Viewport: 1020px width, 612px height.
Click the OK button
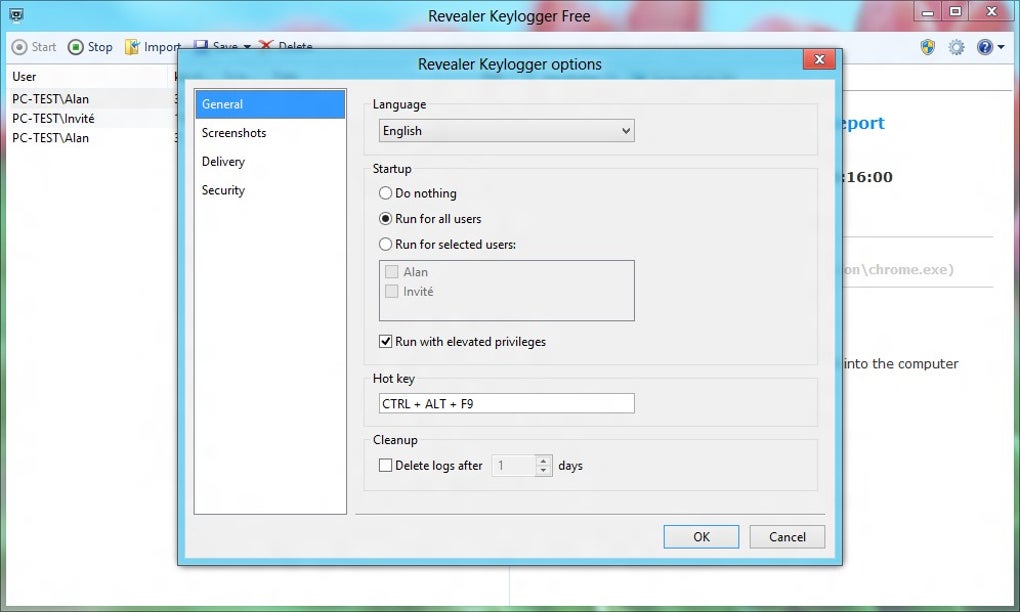tap(701, 537)
